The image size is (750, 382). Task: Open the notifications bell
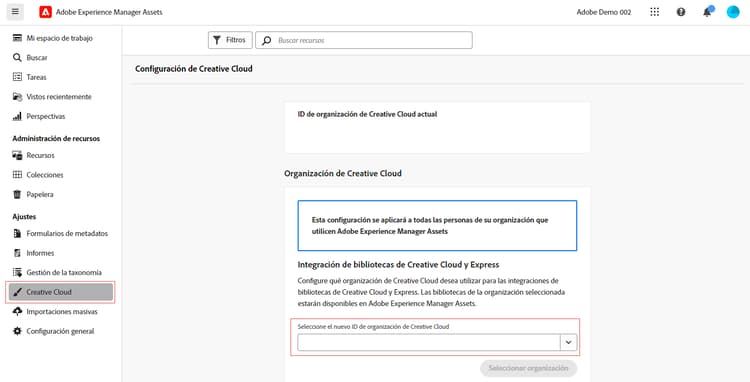[x=707, y=12]
